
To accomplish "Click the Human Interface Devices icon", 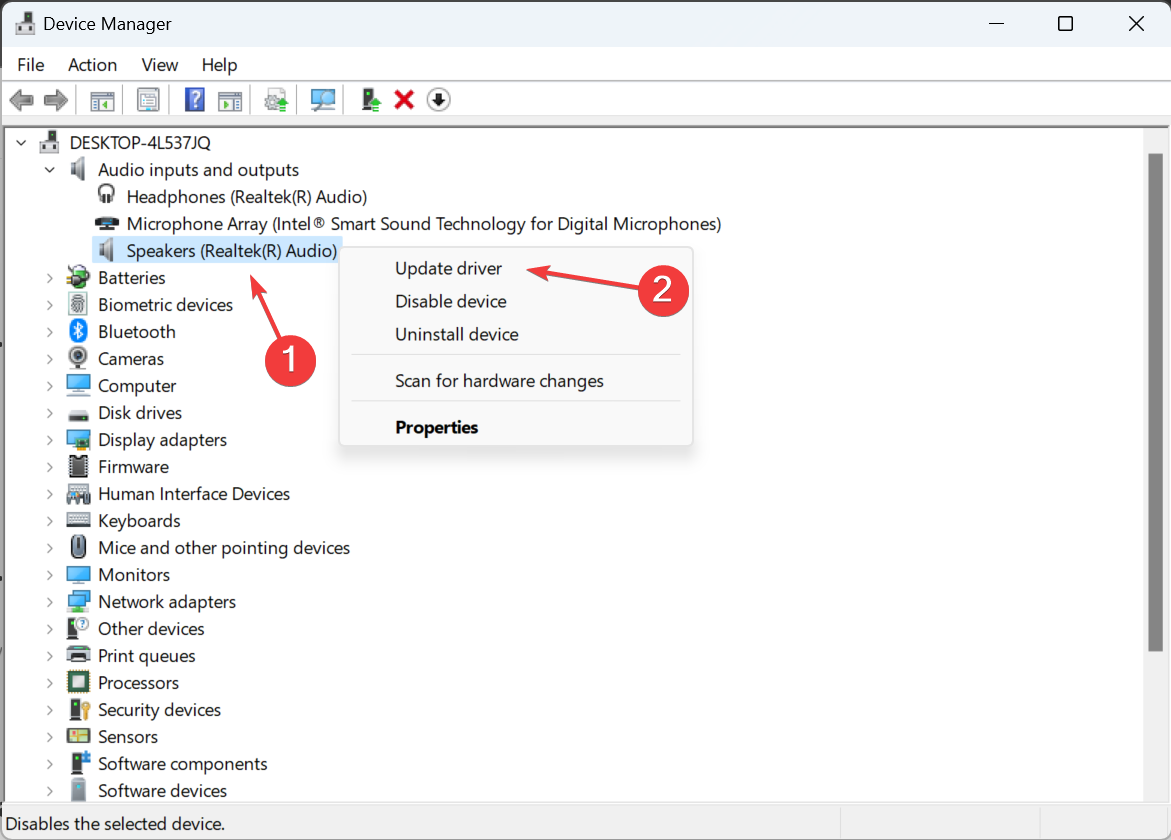I will 78,494.
